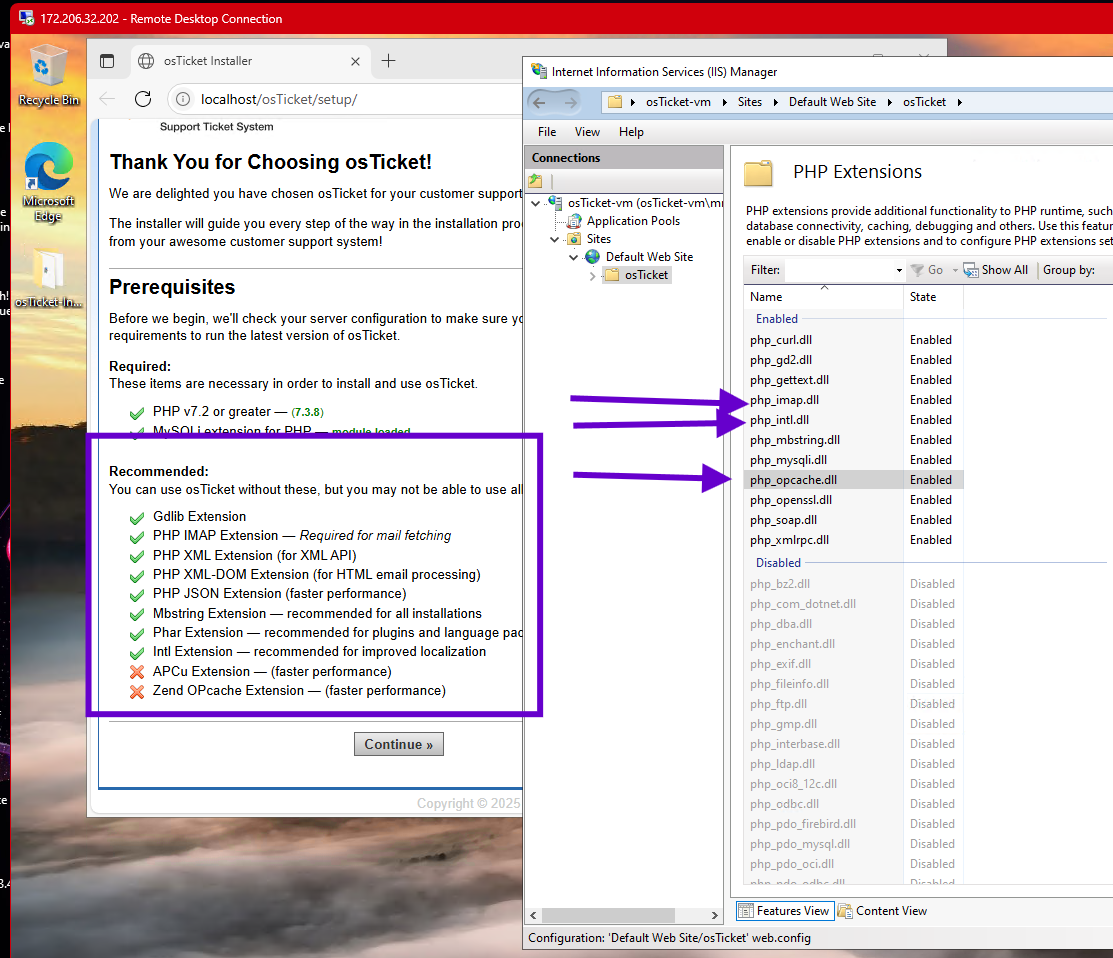Open the osTicket-In... desktop folder
1113x958 pixels.
pyautogui.click(x=48, y=278)
